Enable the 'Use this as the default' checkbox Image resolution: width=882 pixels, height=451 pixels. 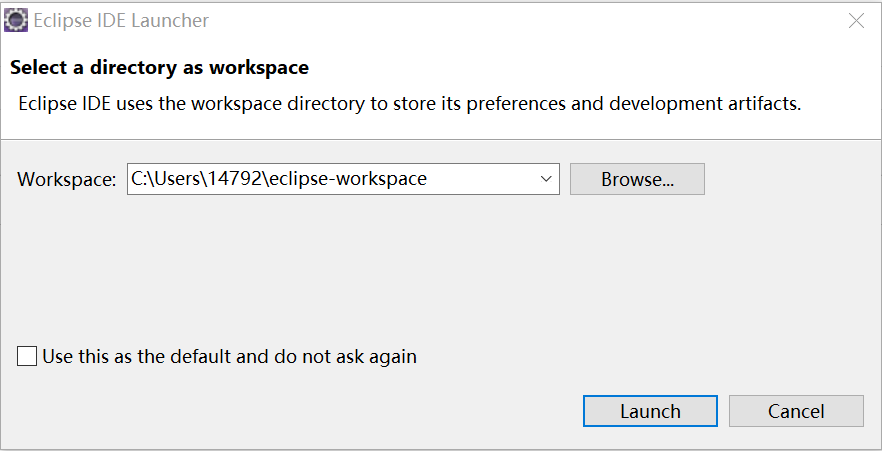[27, 356]
